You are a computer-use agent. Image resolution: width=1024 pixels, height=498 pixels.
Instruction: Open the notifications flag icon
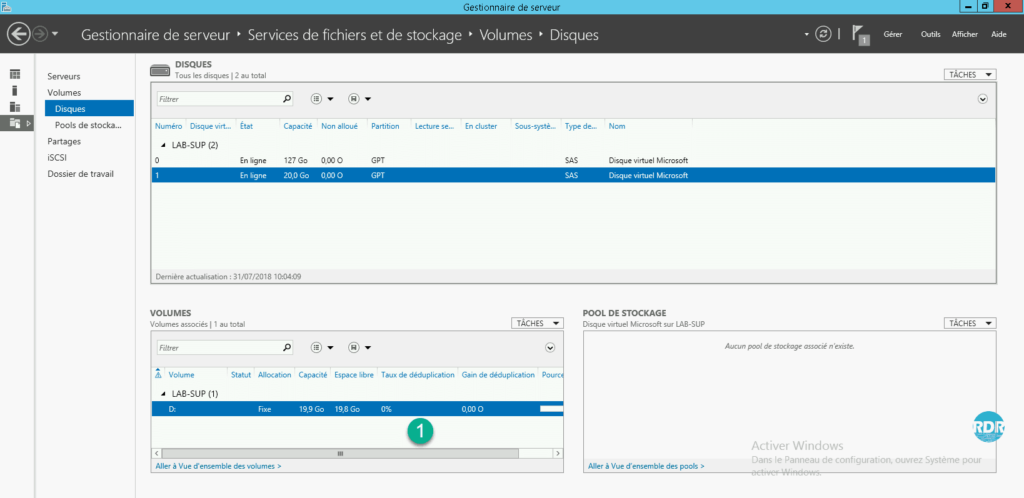pyautogui.click(x=861, y=35)
